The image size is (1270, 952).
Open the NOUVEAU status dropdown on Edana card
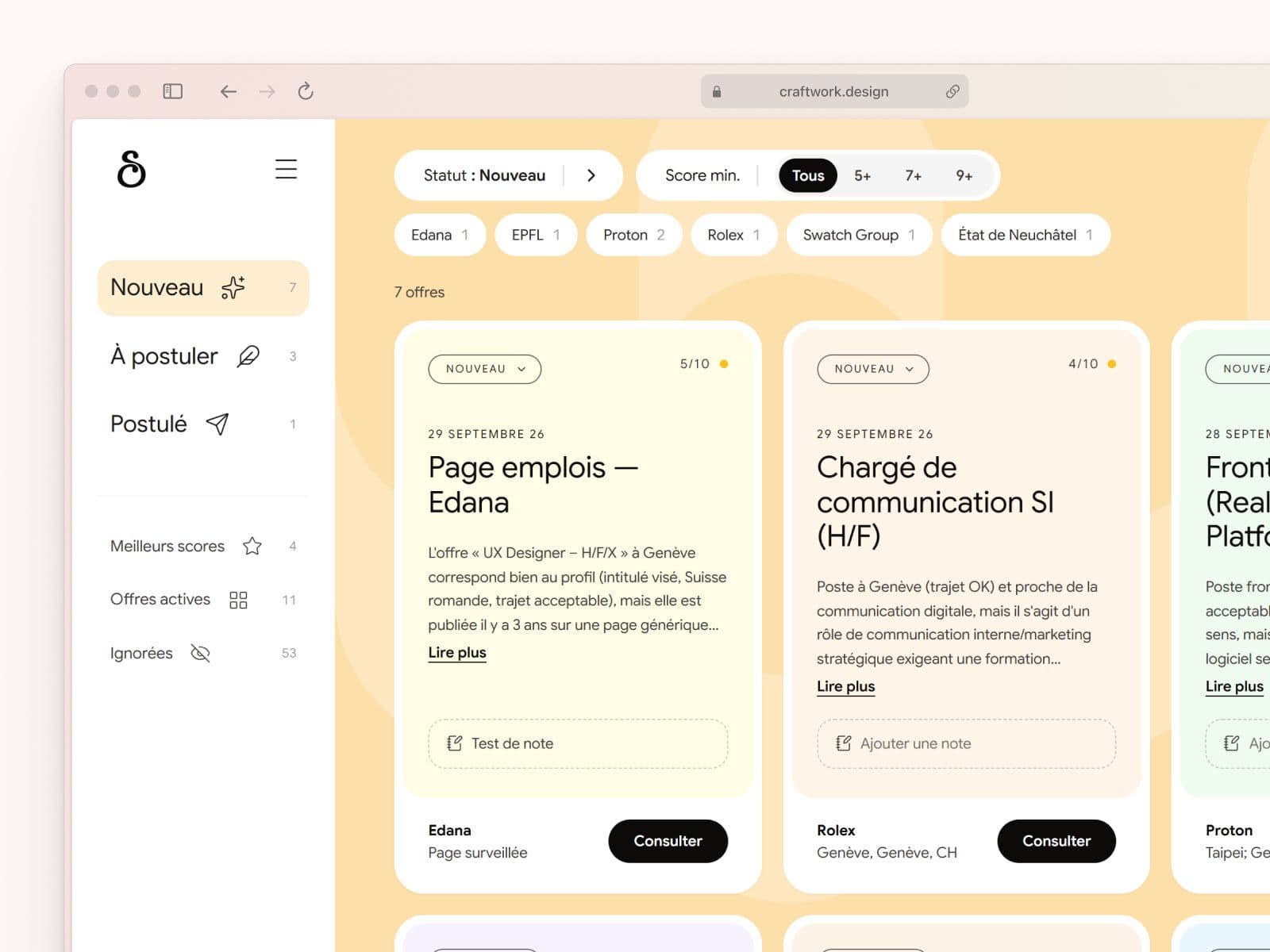[x=485, y=369]
